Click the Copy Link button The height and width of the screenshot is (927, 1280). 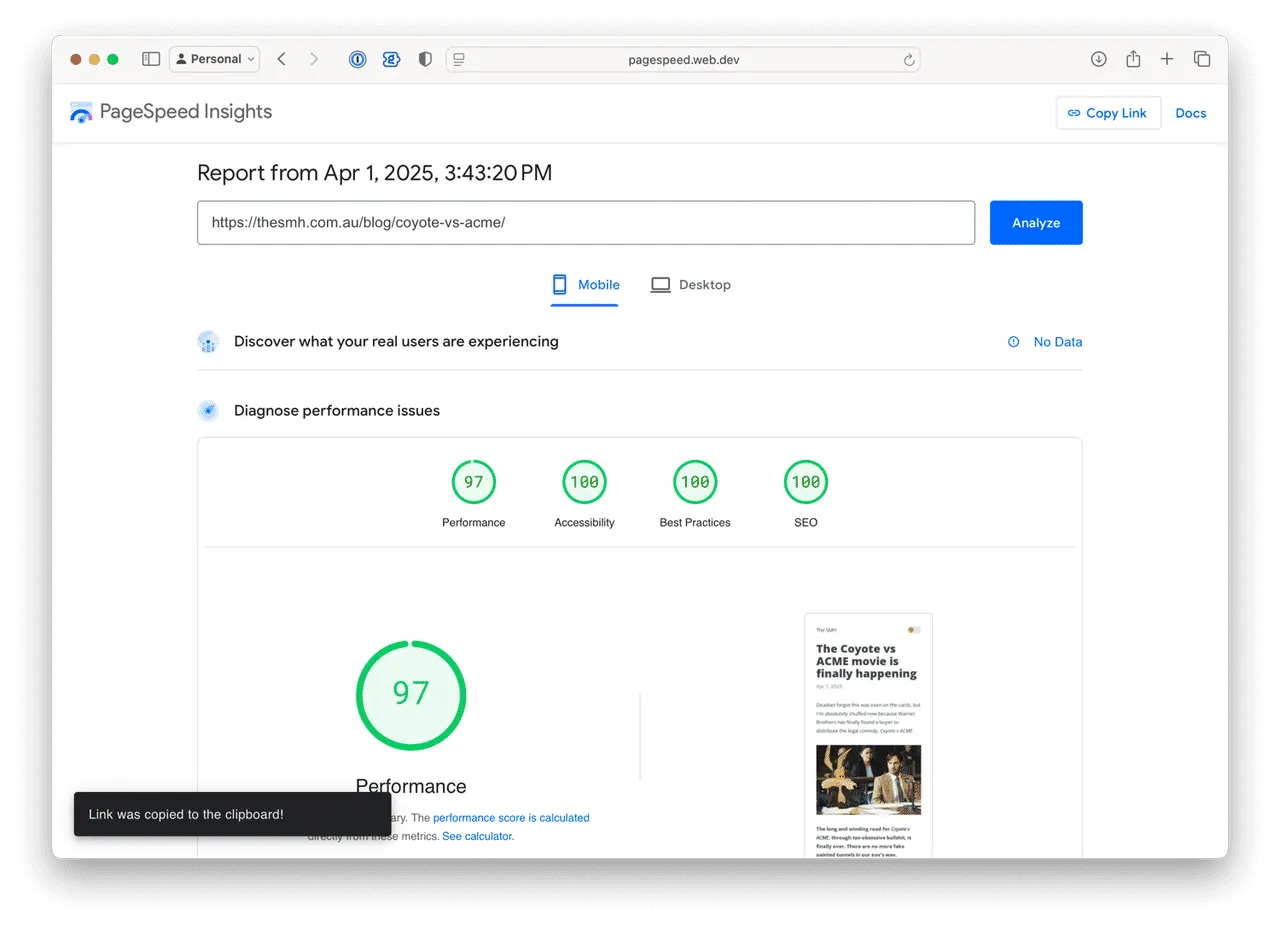pos(1108,113)
